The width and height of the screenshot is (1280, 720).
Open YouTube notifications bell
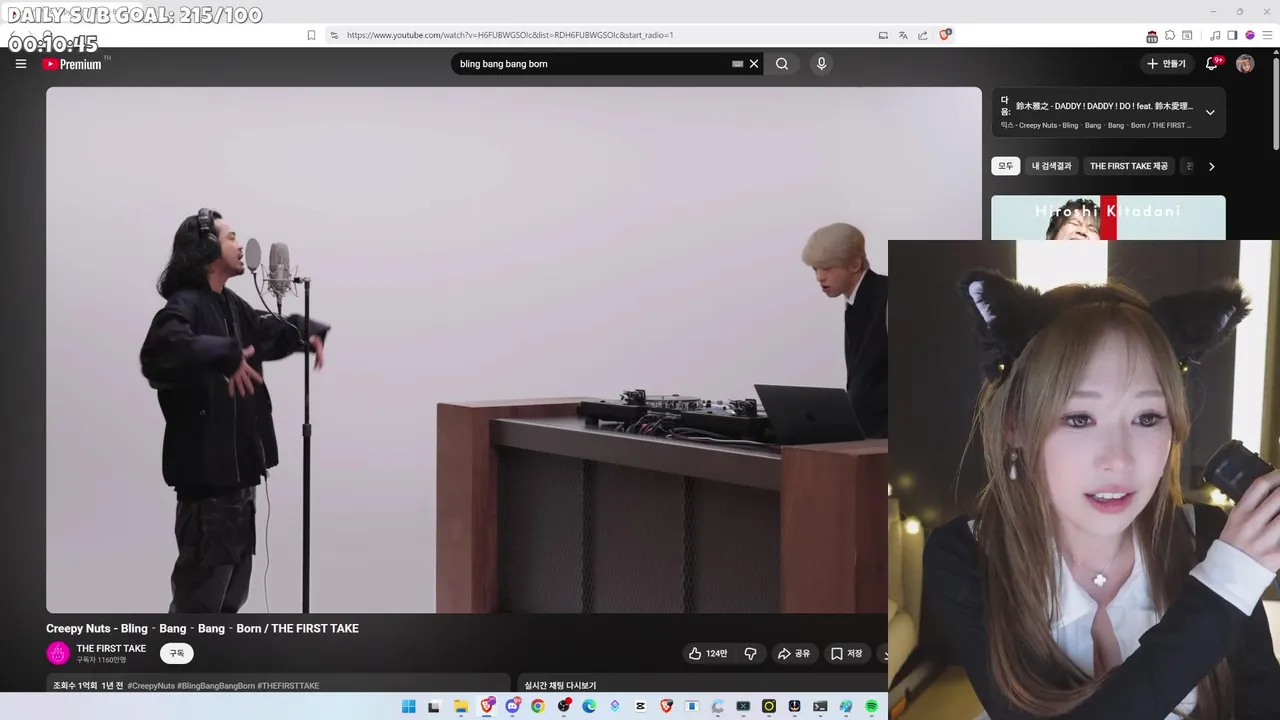(x=1212, y=64)
